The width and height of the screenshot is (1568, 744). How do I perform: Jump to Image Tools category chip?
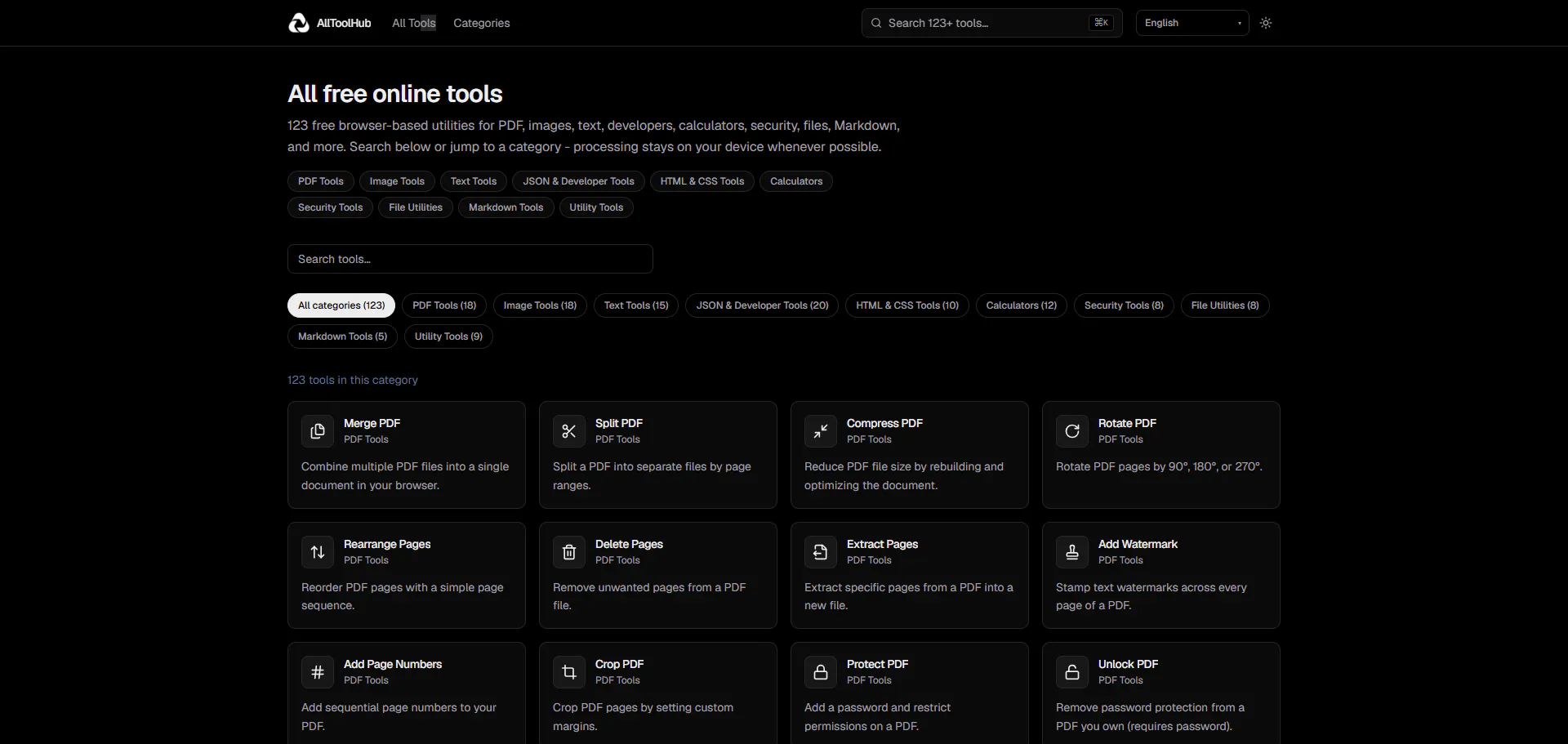click(397, 181)
